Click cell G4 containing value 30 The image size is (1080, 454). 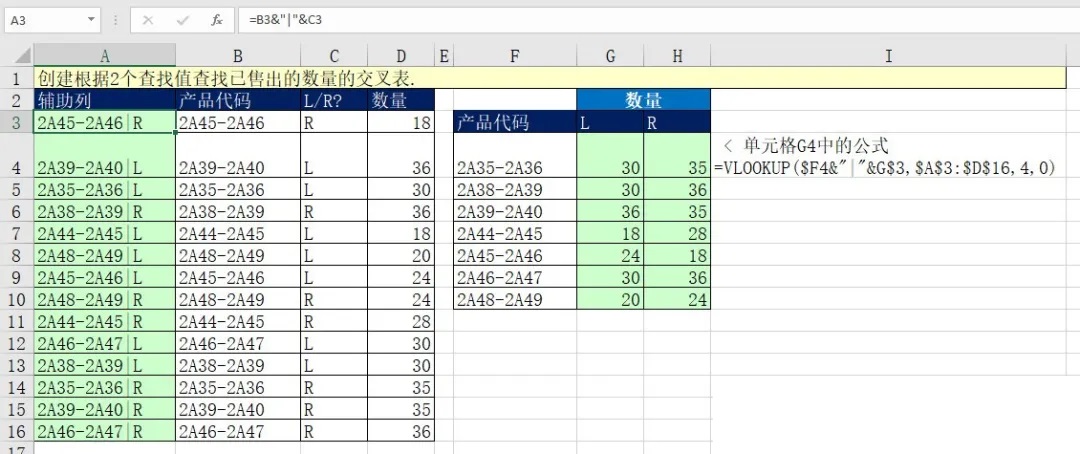[610, 168]
